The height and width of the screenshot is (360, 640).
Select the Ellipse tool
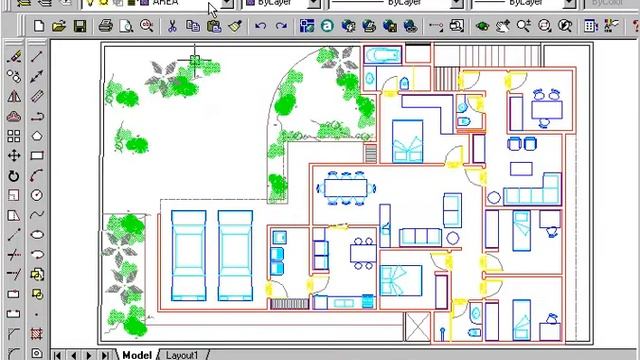click(x=37, y=235)
